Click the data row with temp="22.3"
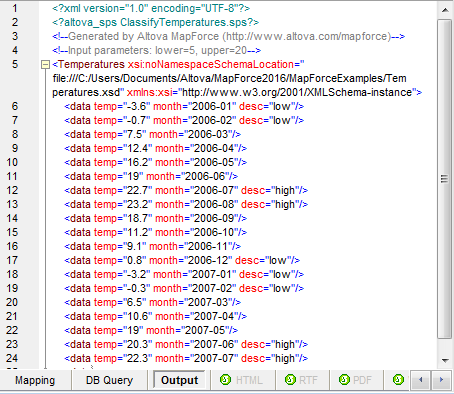Image resolution: width=454 pixels, height=394 pixels. (186, 358)
